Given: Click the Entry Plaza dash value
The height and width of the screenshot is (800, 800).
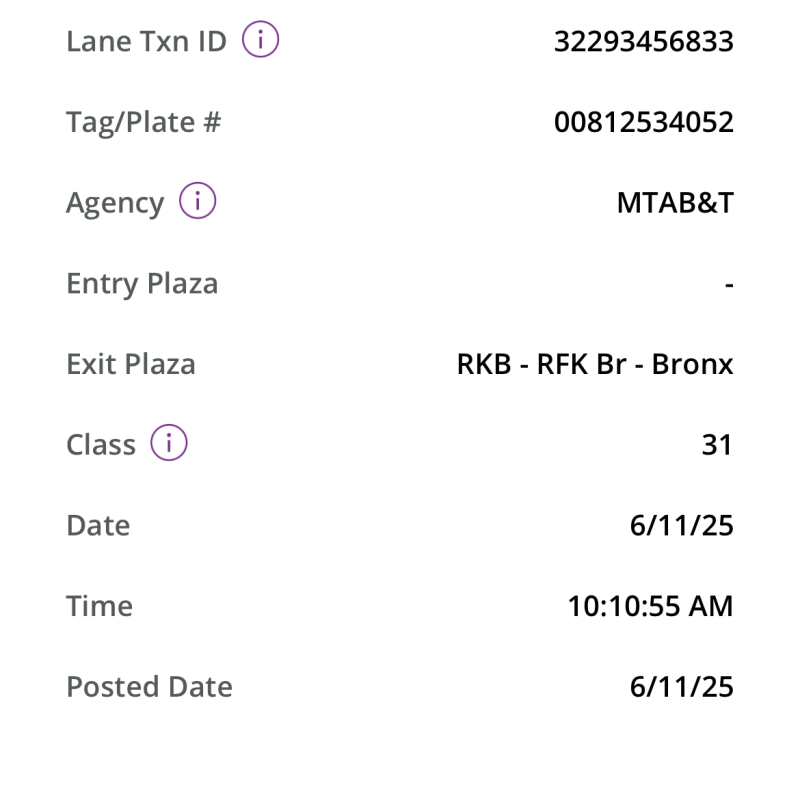Looking at the screenshot, I should click(x=729, y=285).
